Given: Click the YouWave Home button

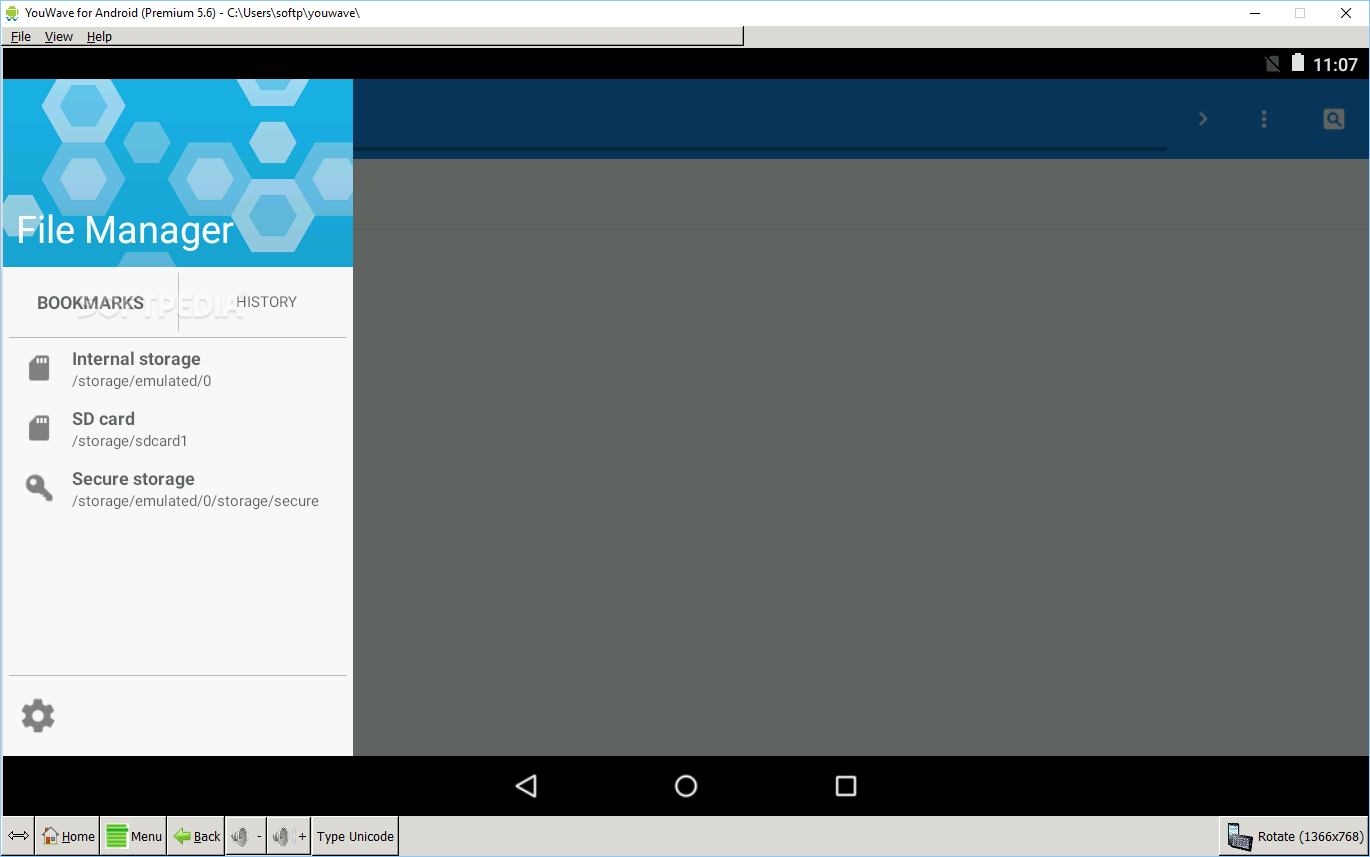Looking at the screenshot, I should click(68, 836).
